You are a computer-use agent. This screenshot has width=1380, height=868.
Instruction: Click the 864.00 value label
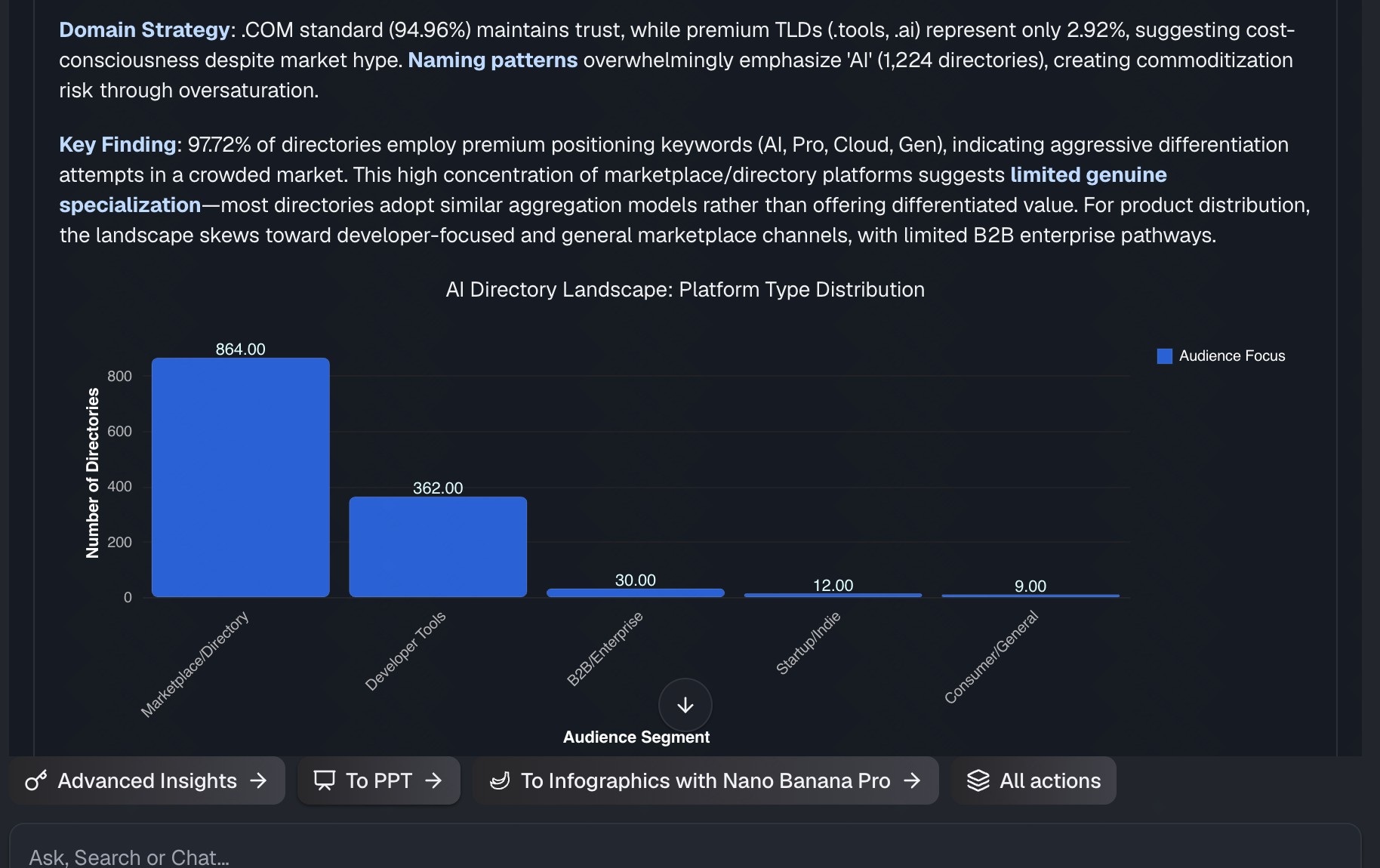240,349
